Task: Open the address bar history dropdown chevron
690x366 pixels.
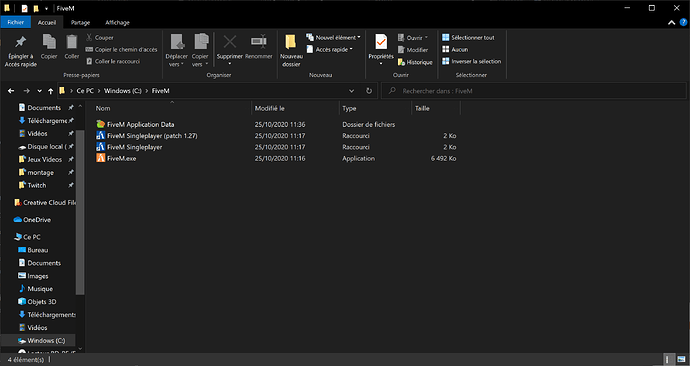Action: coord(352,91)
